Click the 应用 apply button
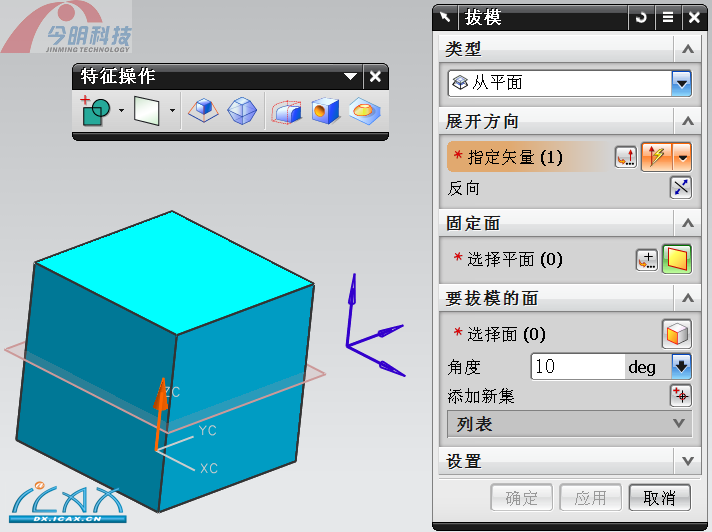Screen dimensions: 712x532 pos(590,498)
